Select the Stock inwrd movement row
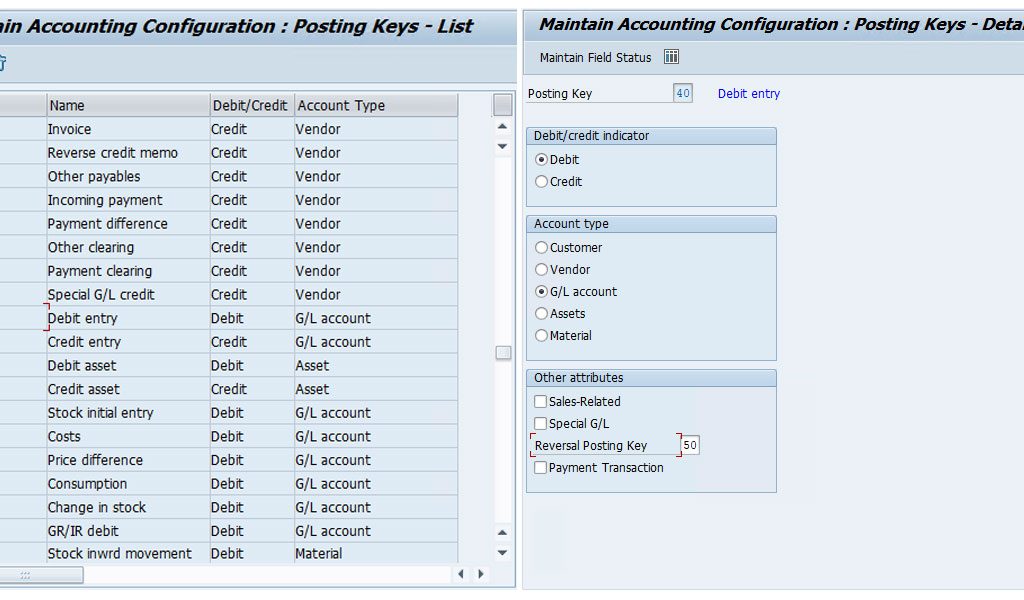The height and width of the screenshot is (600, 1024). tap(120, 554)
